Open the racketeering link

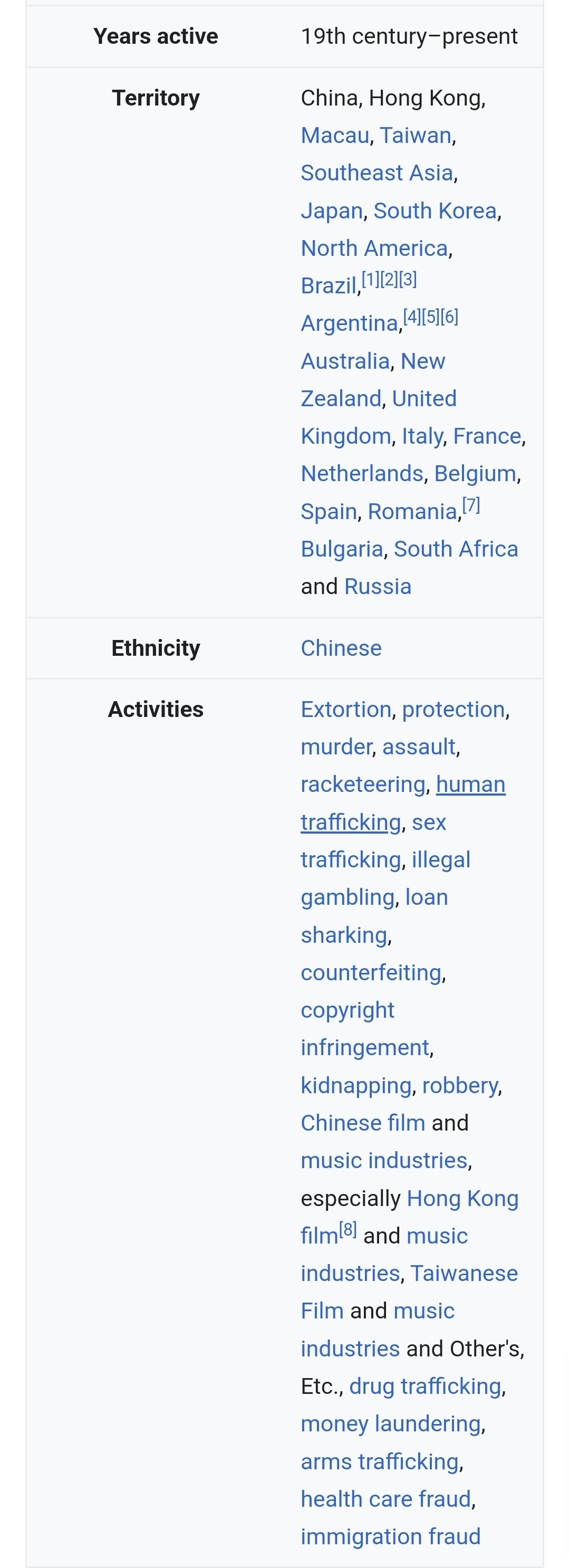pyautogui.click(x=362, y=785)
